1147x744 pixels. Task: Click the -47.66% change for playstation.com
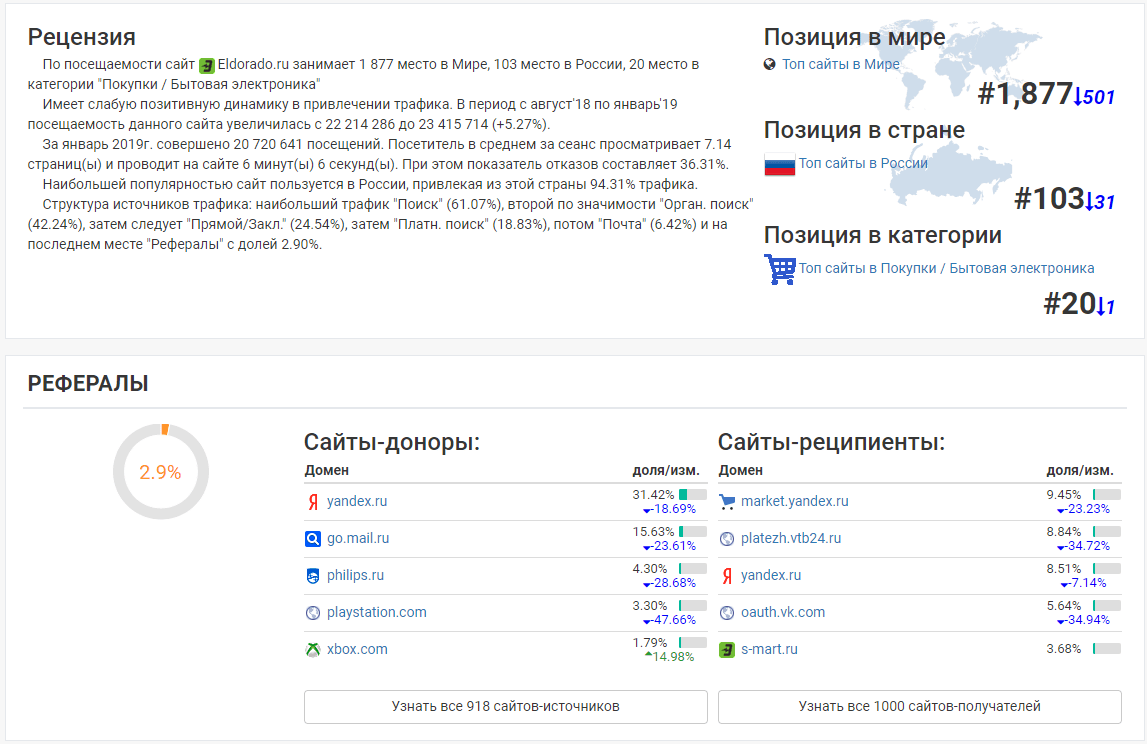pos(669,620)
